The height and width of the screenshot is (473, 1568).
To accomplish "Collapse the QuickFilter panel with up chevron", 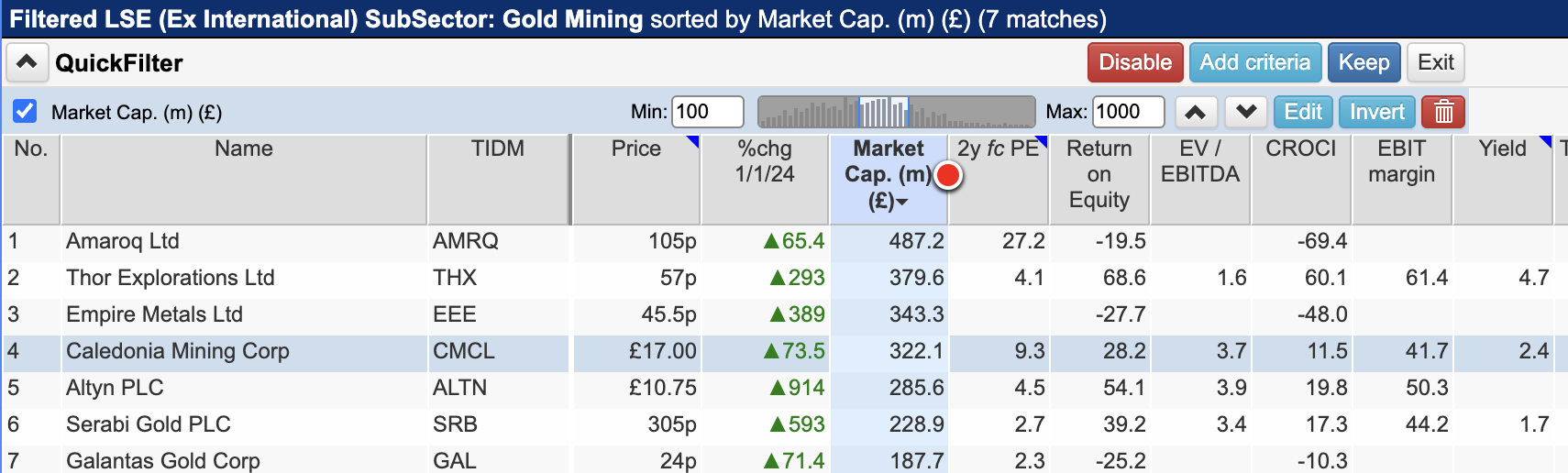I will (x=27, y=62).
